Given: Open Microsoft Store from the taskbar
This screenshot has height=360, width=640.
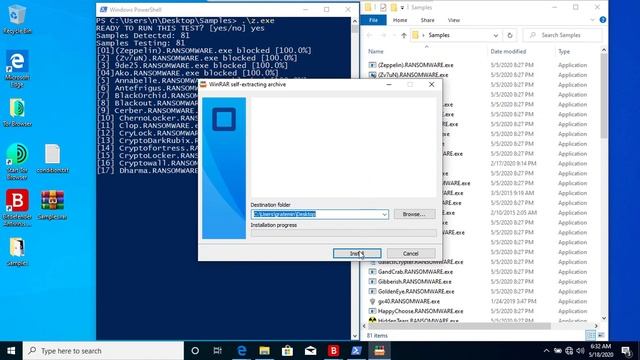Looking at the screenshot, I should [x=287, y=351].
